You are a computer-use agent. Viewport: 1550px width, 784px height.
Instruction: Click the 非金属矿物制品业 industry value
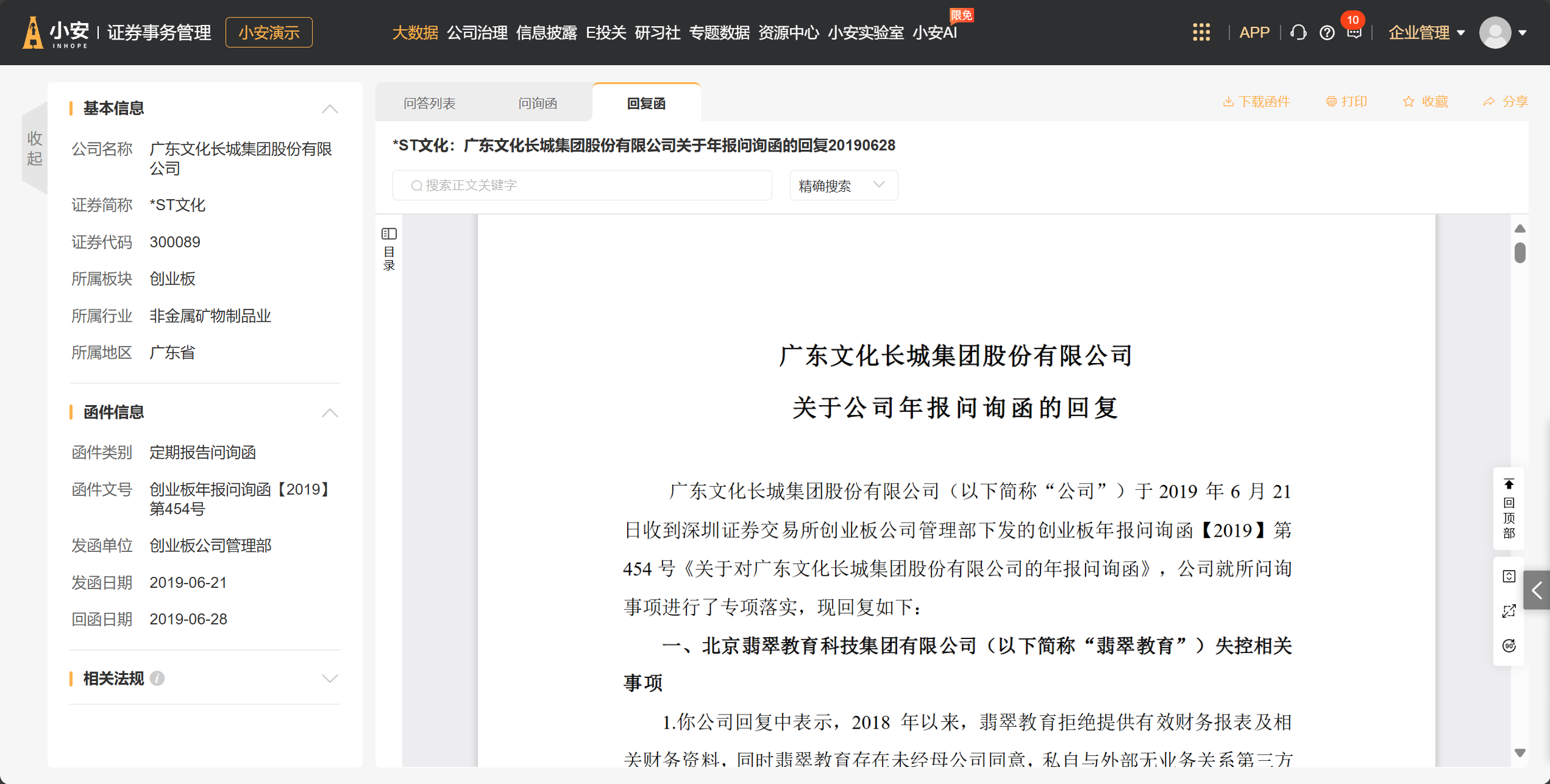click(x=210, y=316)
